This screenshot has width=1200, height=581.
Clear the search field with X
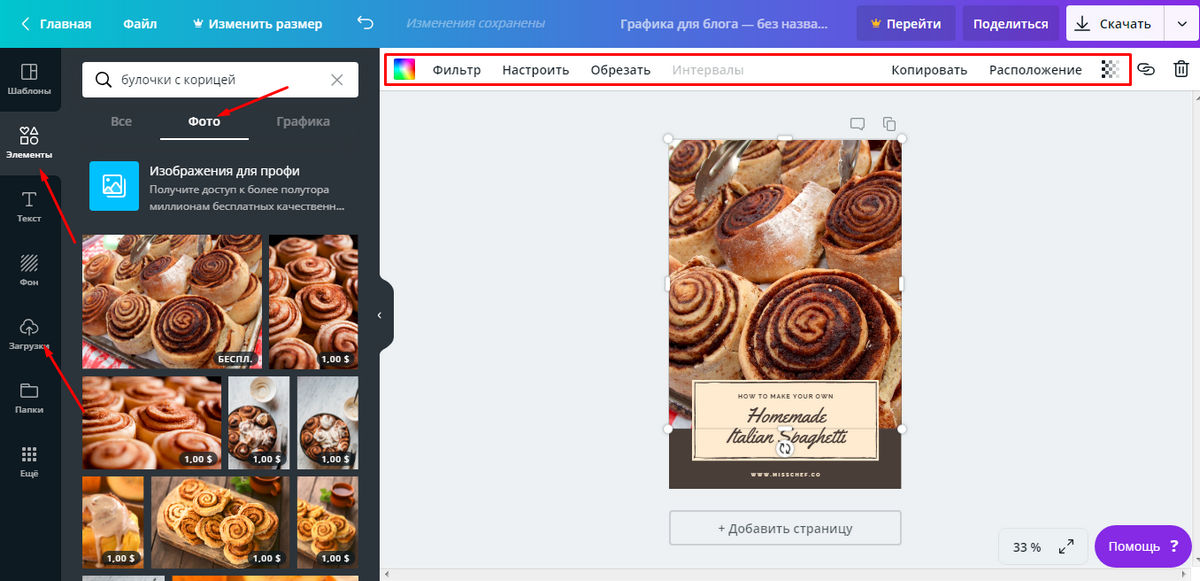click(337, 80)
